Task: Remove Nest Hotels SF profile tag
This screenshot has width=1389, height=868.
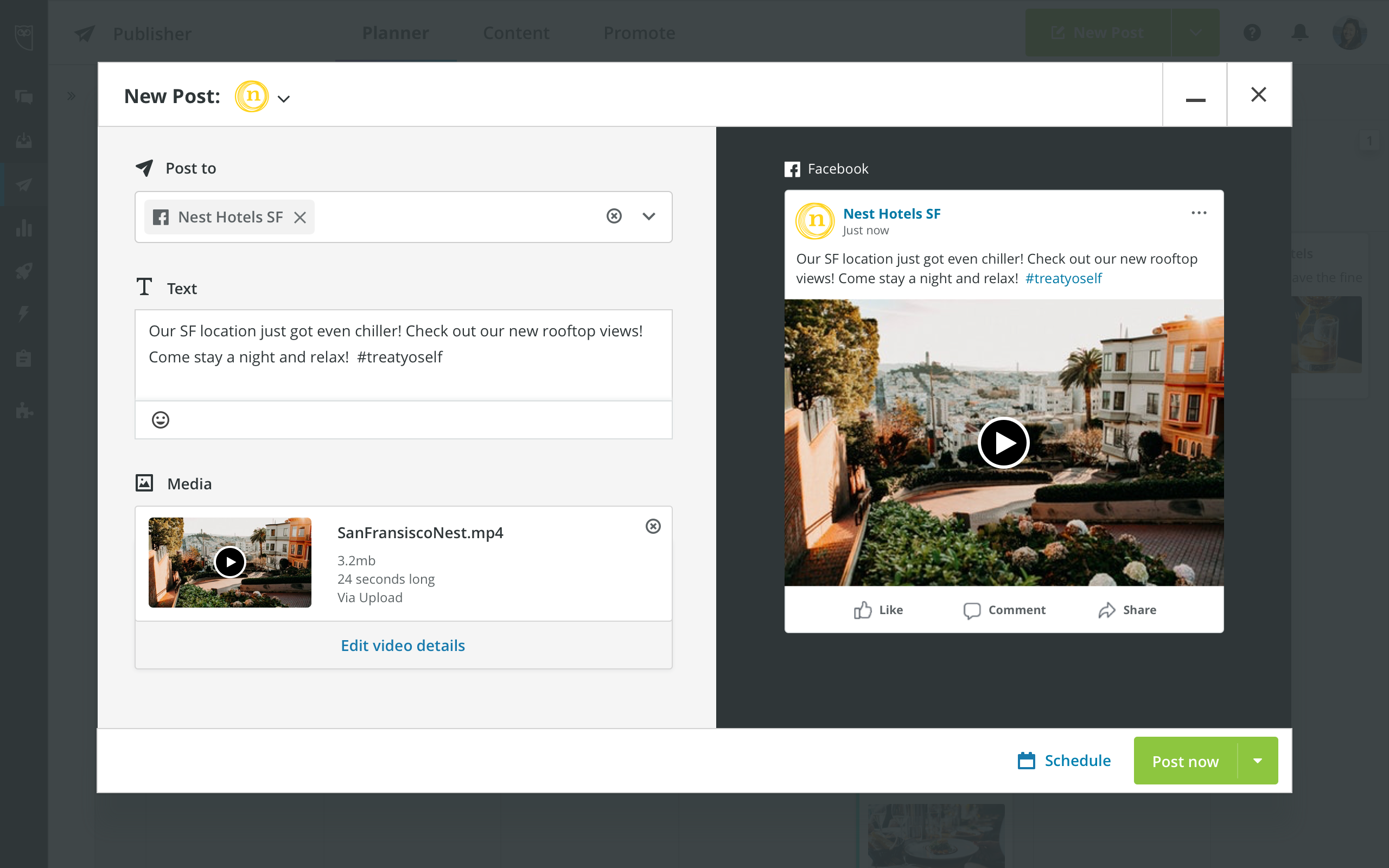Action: (x=300, y=217)
